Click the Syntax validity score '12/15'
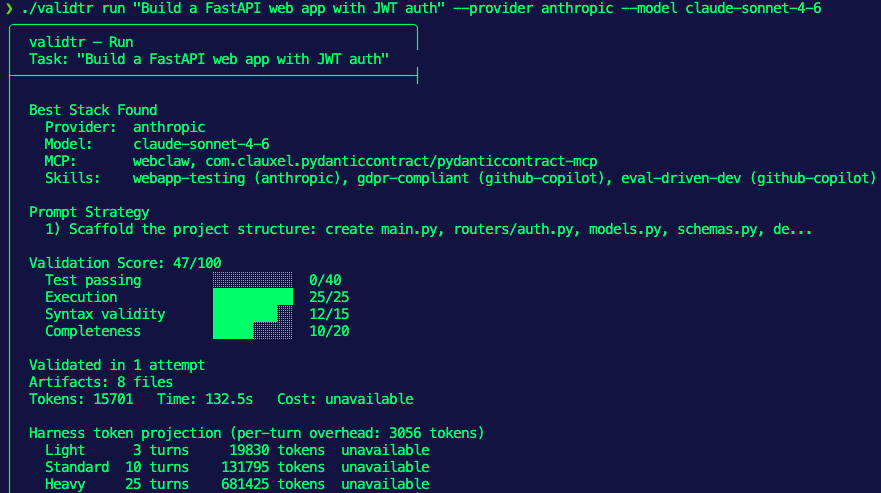The height and width of the screenshot is (493, 881). [x=329, y=314]
